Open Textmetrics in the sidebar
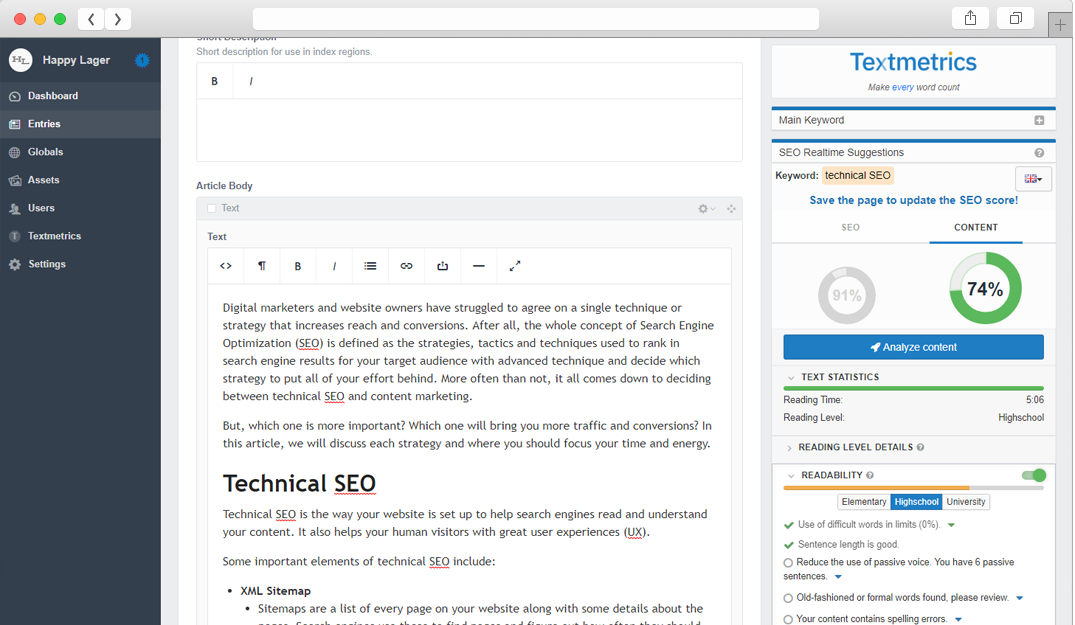The image size is (1075, 625). coord(80,236)
